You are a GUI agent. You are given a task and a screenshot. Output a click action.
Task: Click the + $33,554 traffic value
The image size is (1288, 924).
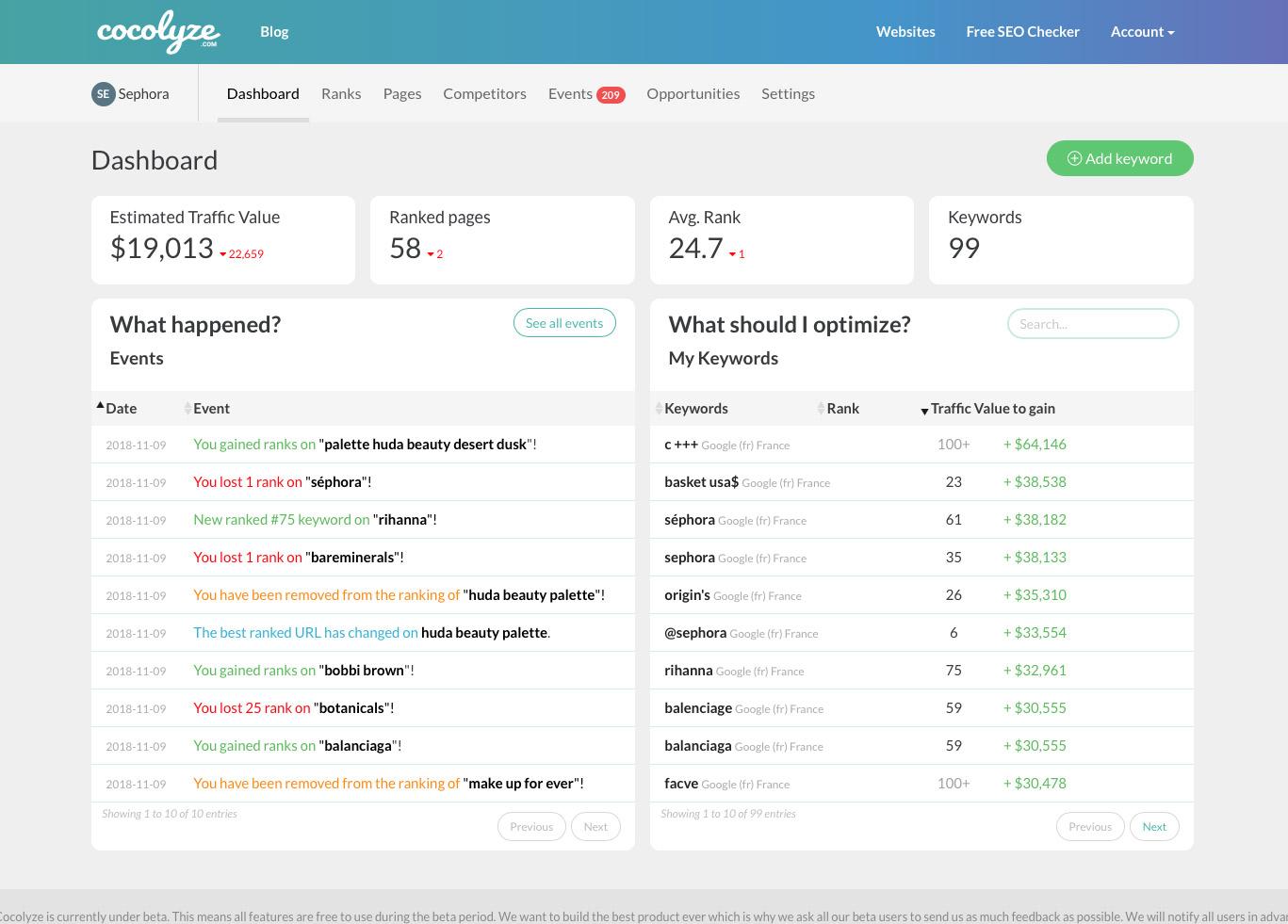coord(1035,633)
